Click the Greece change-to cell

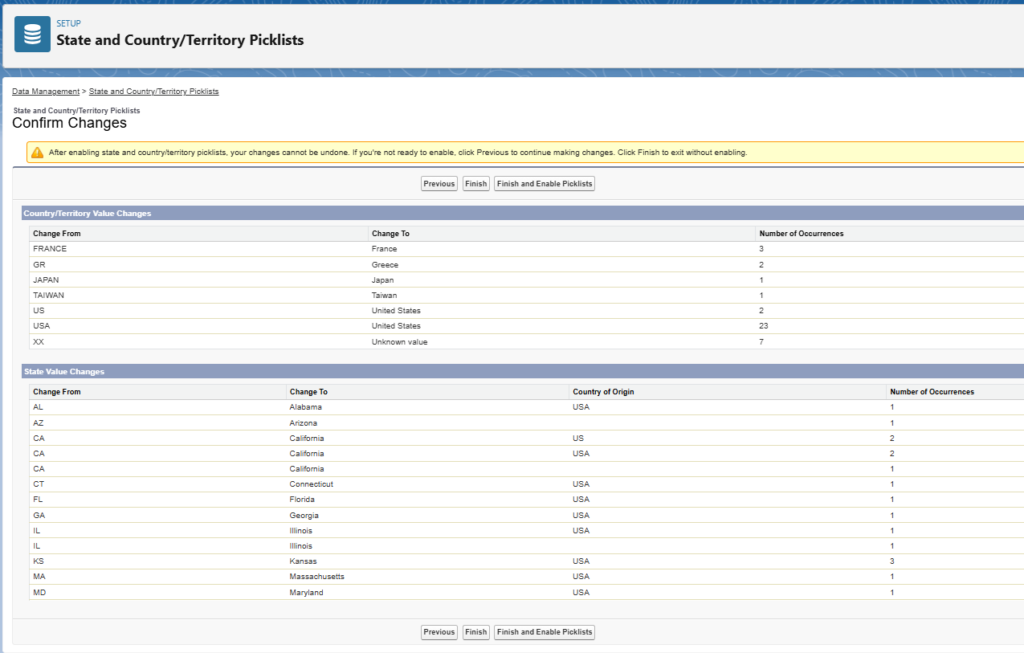(385, 264)
